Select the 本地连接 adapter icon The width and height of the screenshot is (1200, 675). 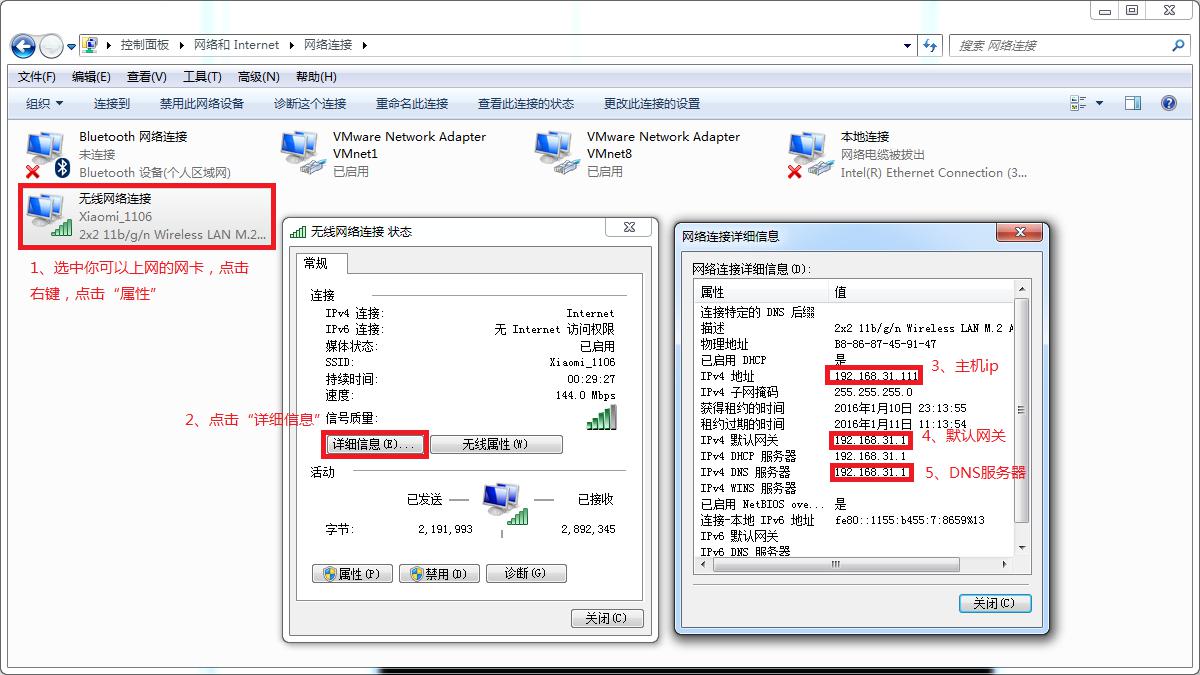tap(811, 155)
